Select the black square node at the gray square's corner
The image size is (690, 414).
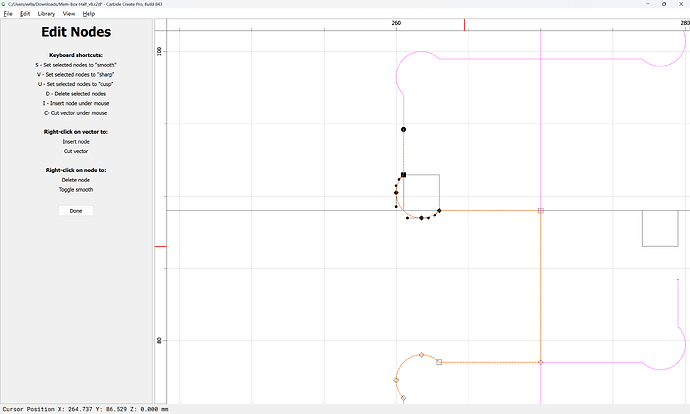[x=404, y=175]
